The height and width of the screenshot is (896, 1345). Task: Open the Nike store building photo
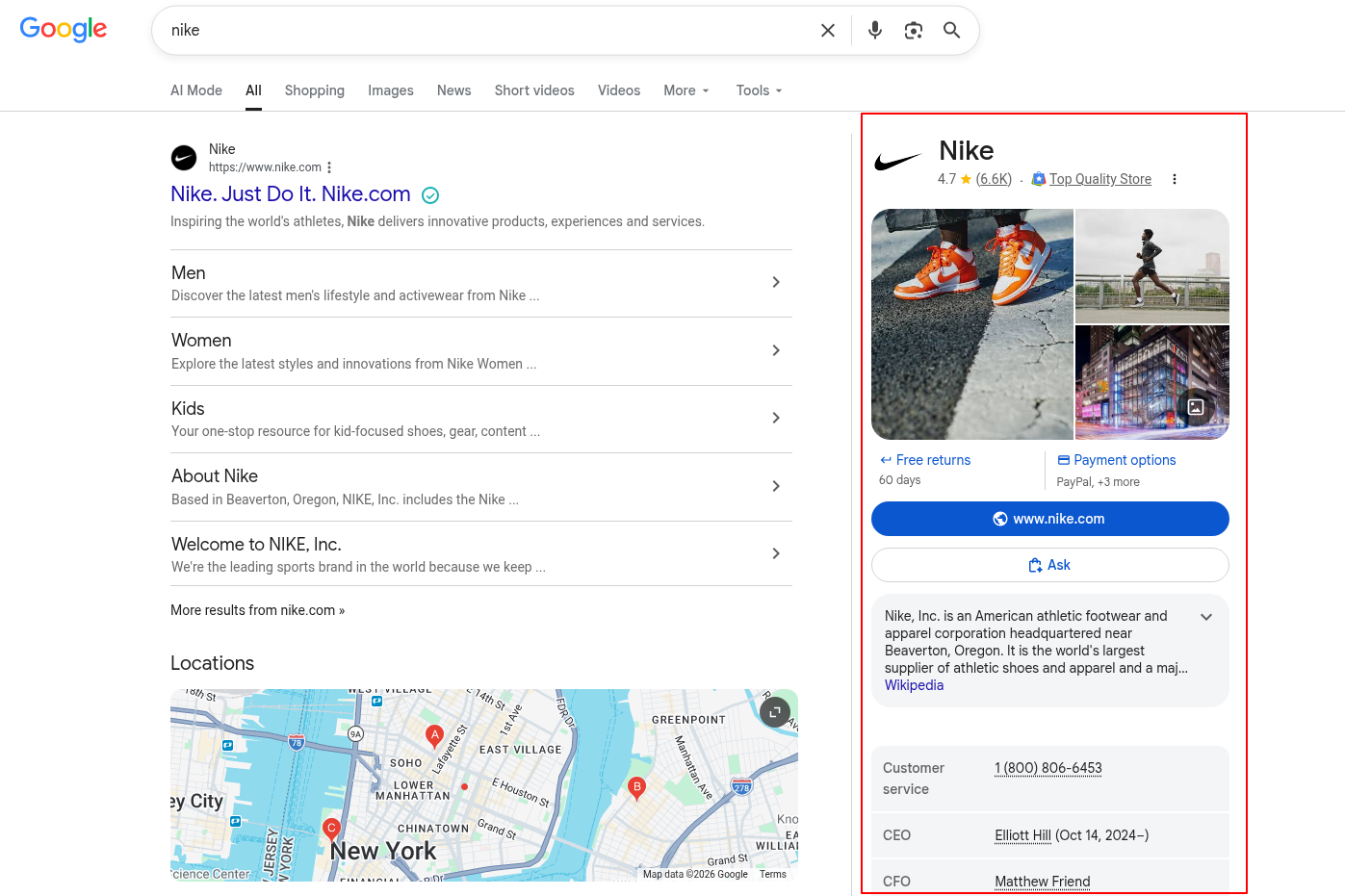click(x=1152, y=383)
